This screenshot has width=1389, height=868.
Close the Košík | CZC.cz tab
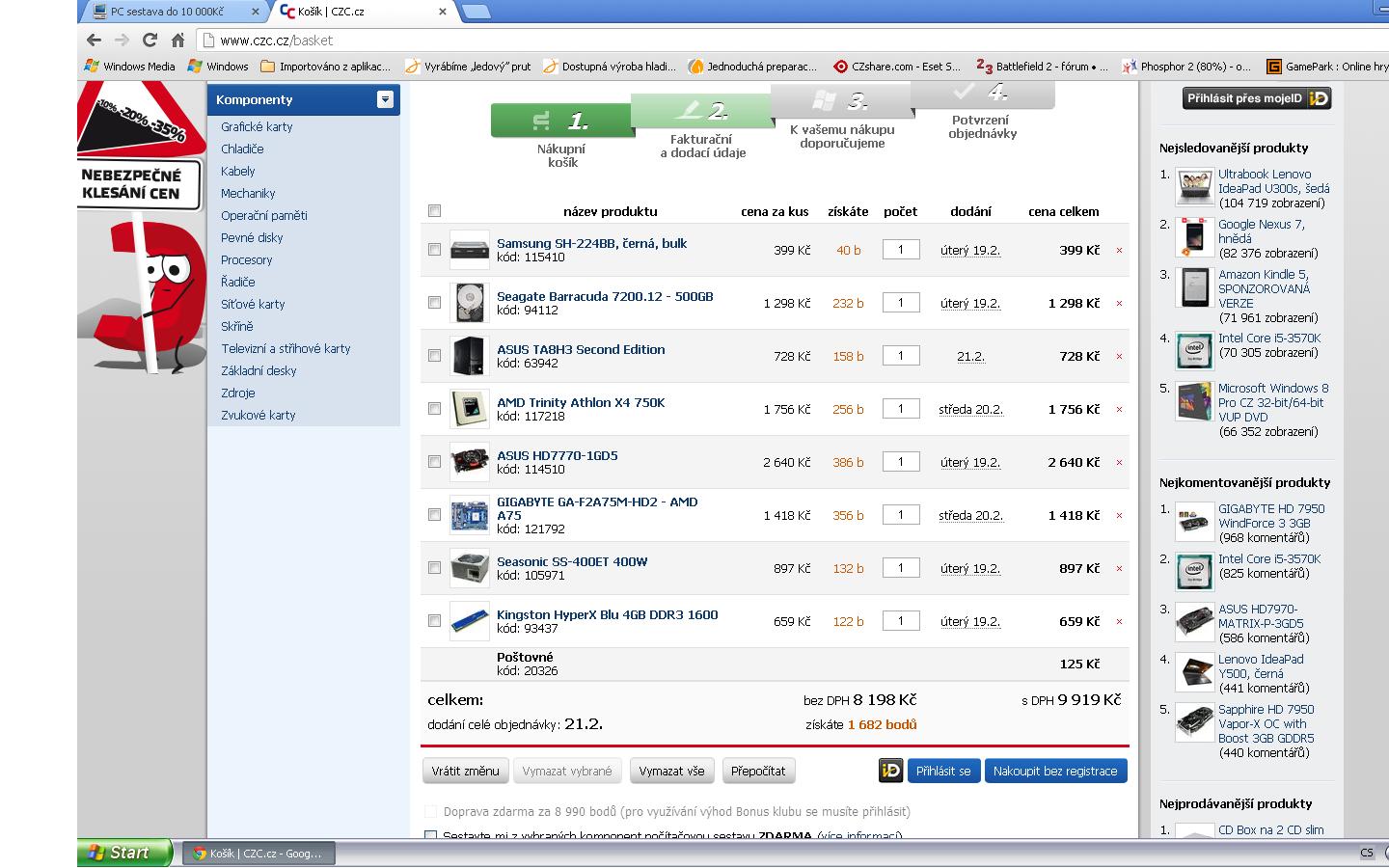click(x=443, y=12)
